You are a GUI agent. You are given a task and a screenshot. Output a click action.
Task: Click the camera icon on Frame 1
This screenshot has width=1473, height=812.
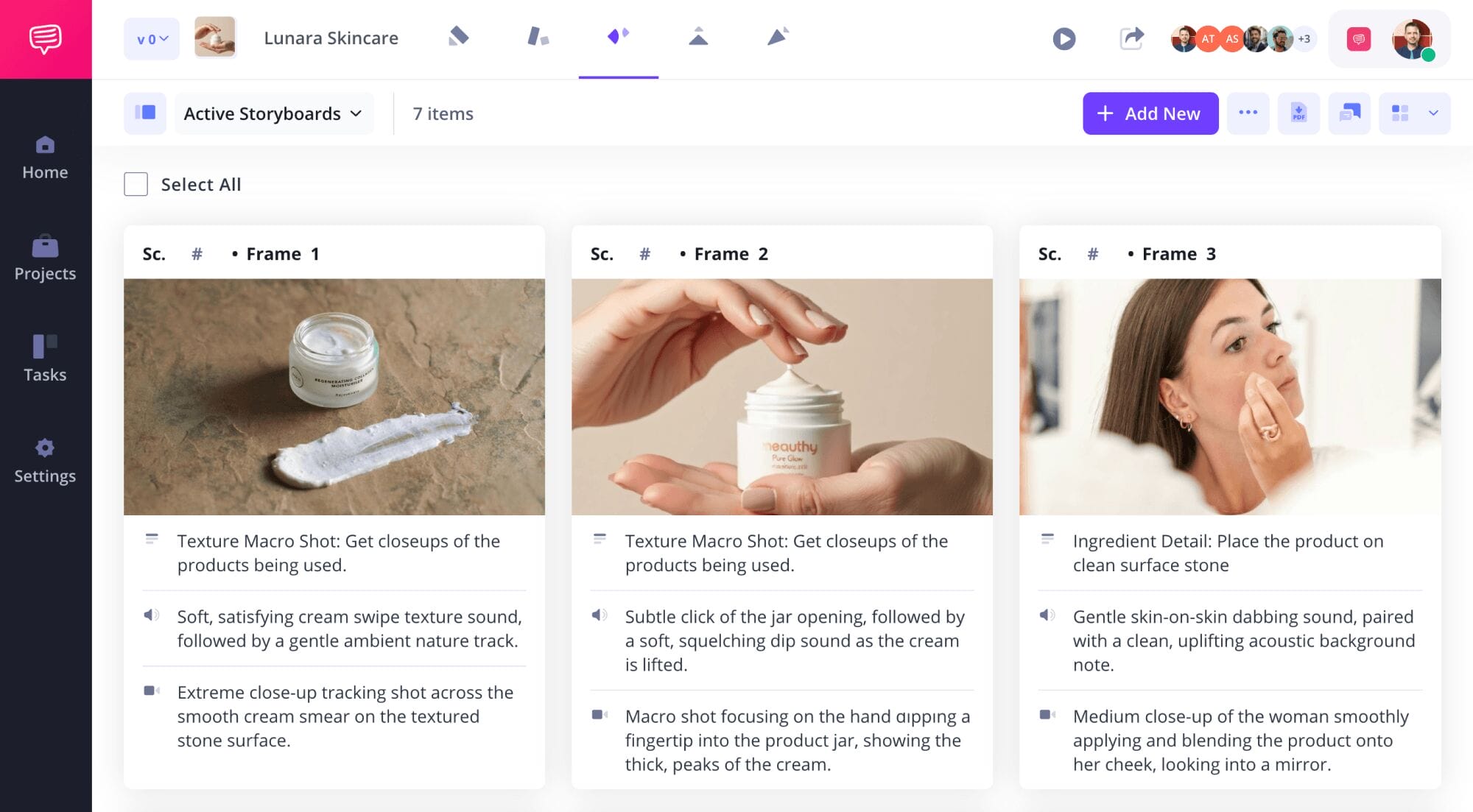[152, 691]
